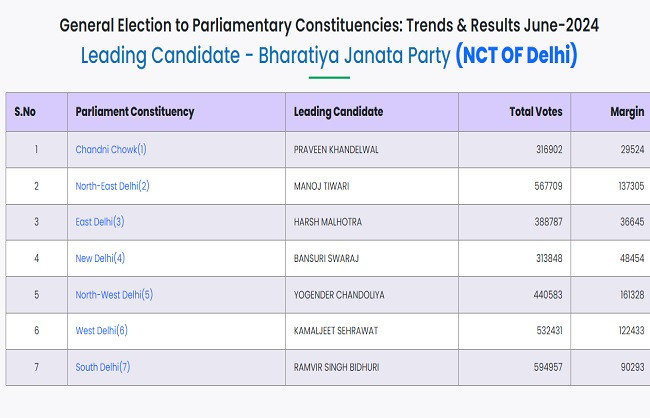
Task: Click the S.No column header
Action: click(x=27, y=112)
